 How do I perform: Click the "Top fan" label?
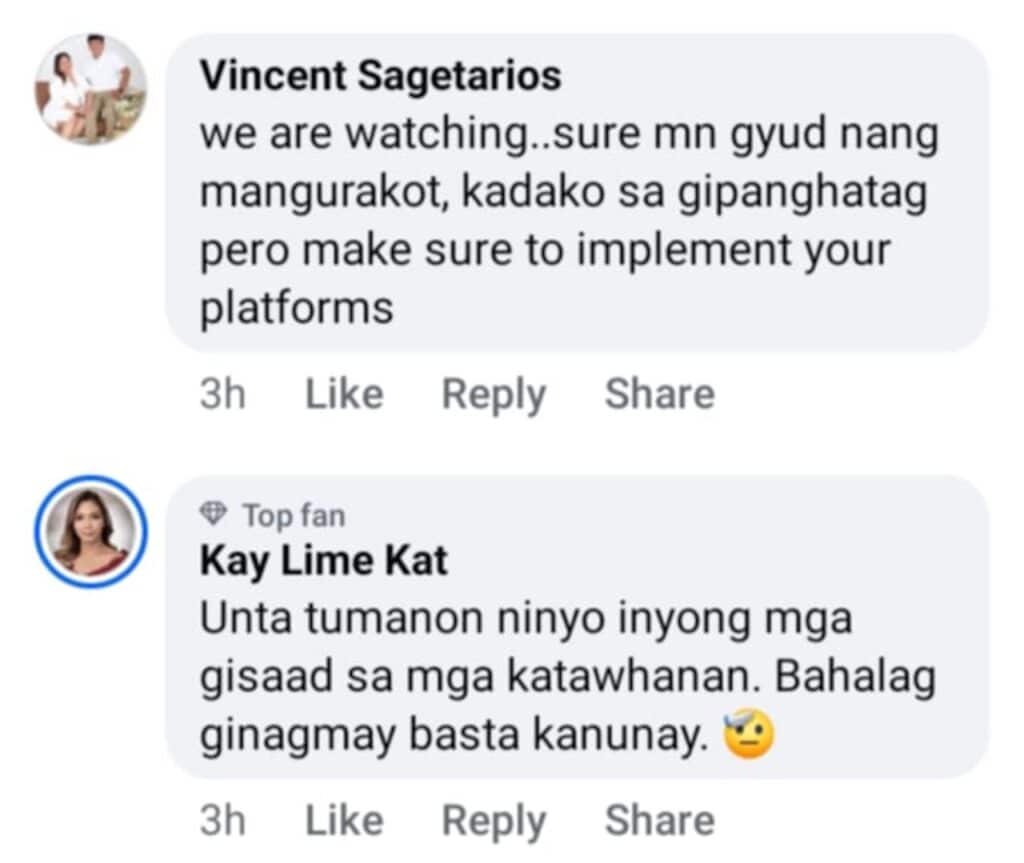[293, 516]
